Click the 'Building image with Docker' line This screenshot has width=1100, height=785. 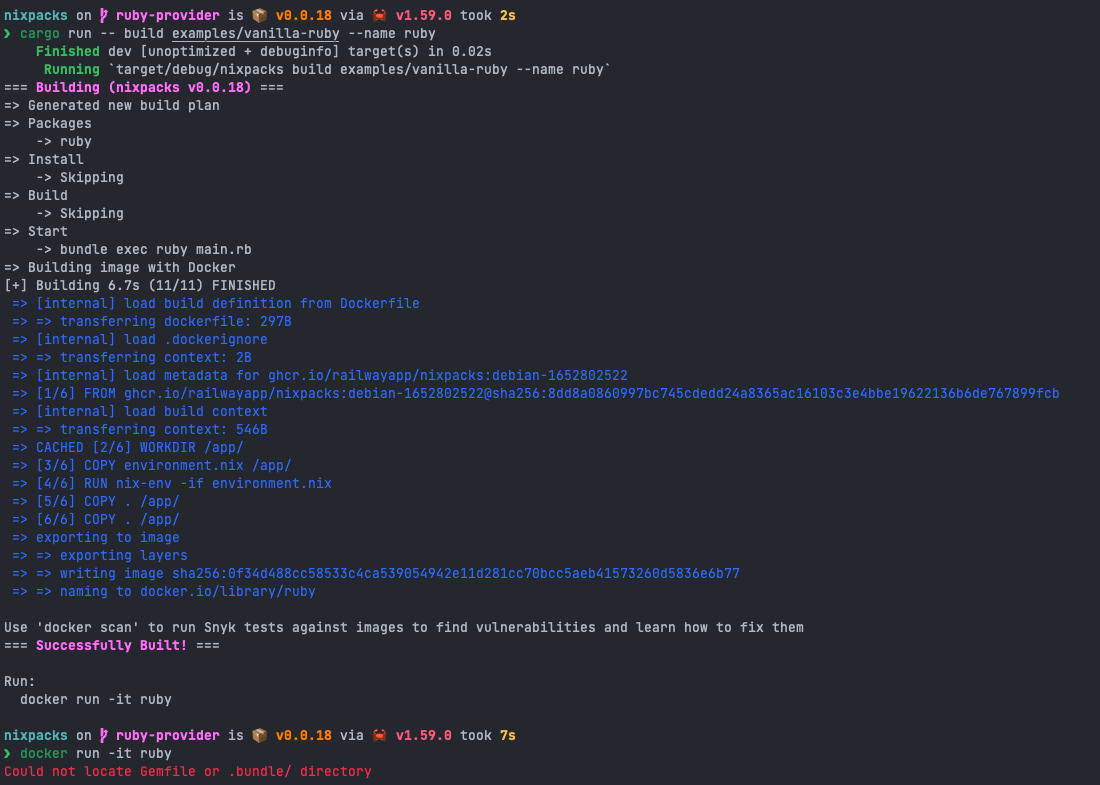[x=120, y=267]
